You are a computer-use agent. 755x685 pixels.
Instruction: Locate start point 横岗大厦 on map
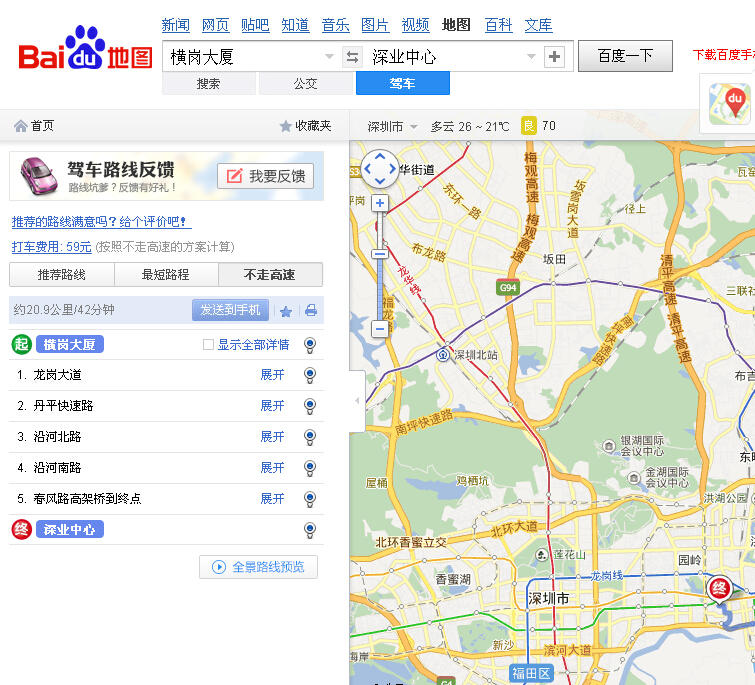310,345
